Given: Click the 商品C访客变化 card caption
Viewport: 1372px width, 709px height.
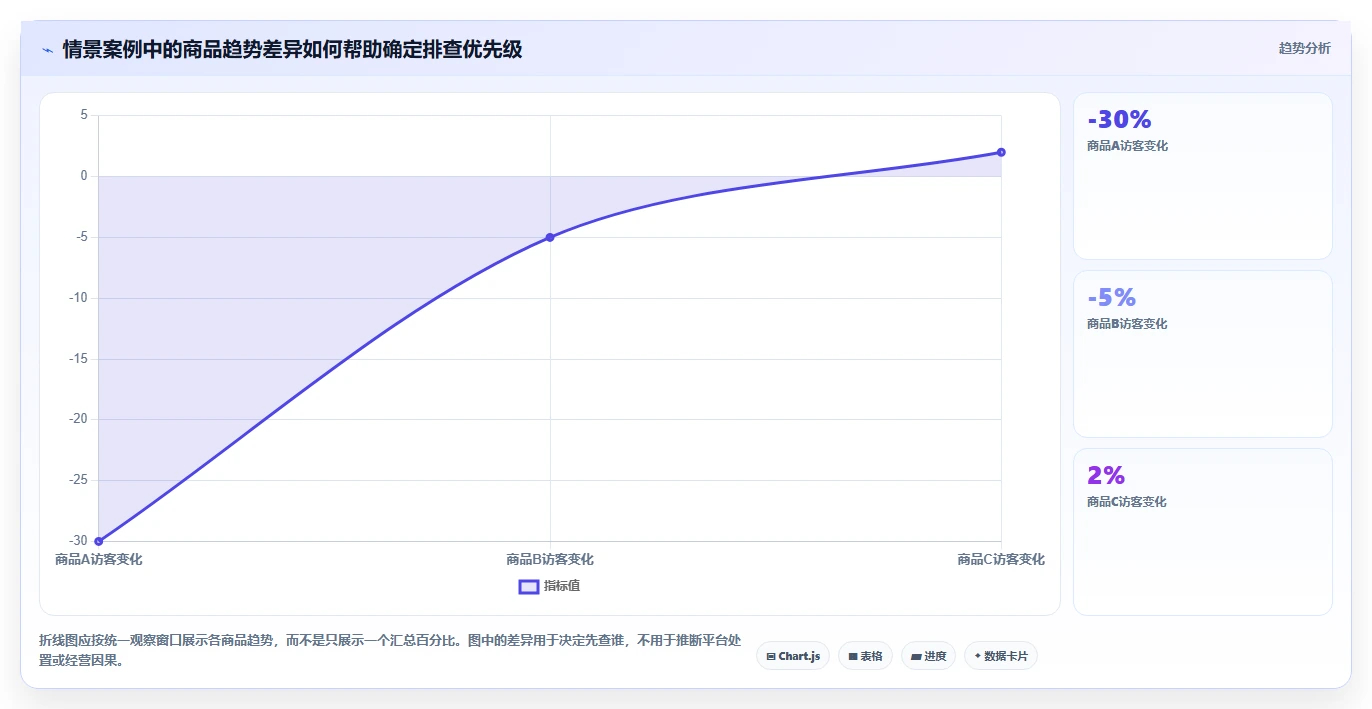Looking at the screenshot, I should pos(1127,502).
